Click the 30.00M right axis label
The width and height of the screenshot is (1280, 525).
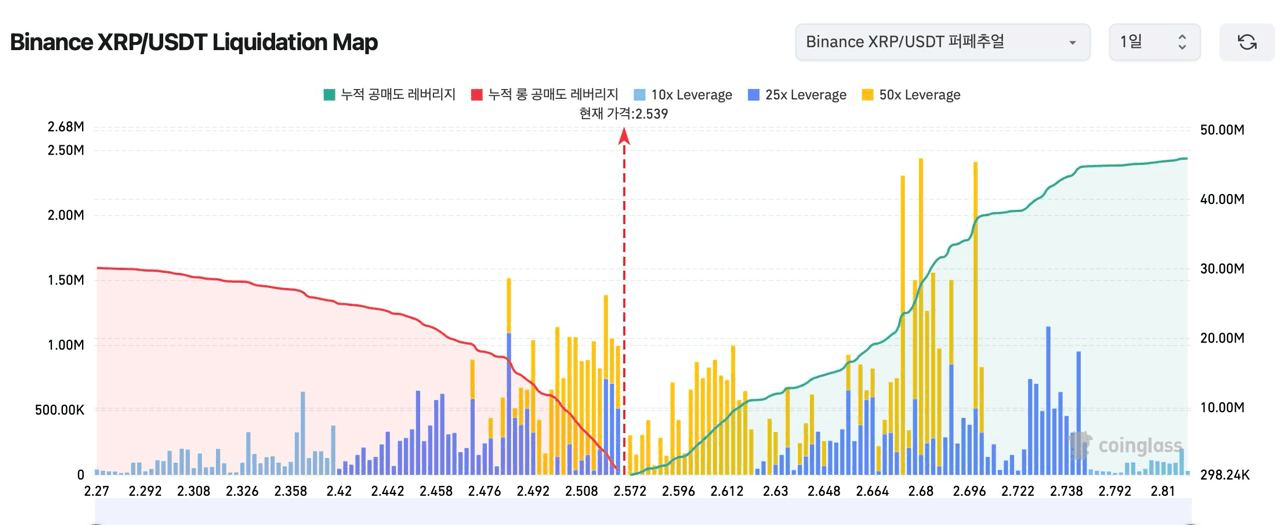pos(1220,269)
